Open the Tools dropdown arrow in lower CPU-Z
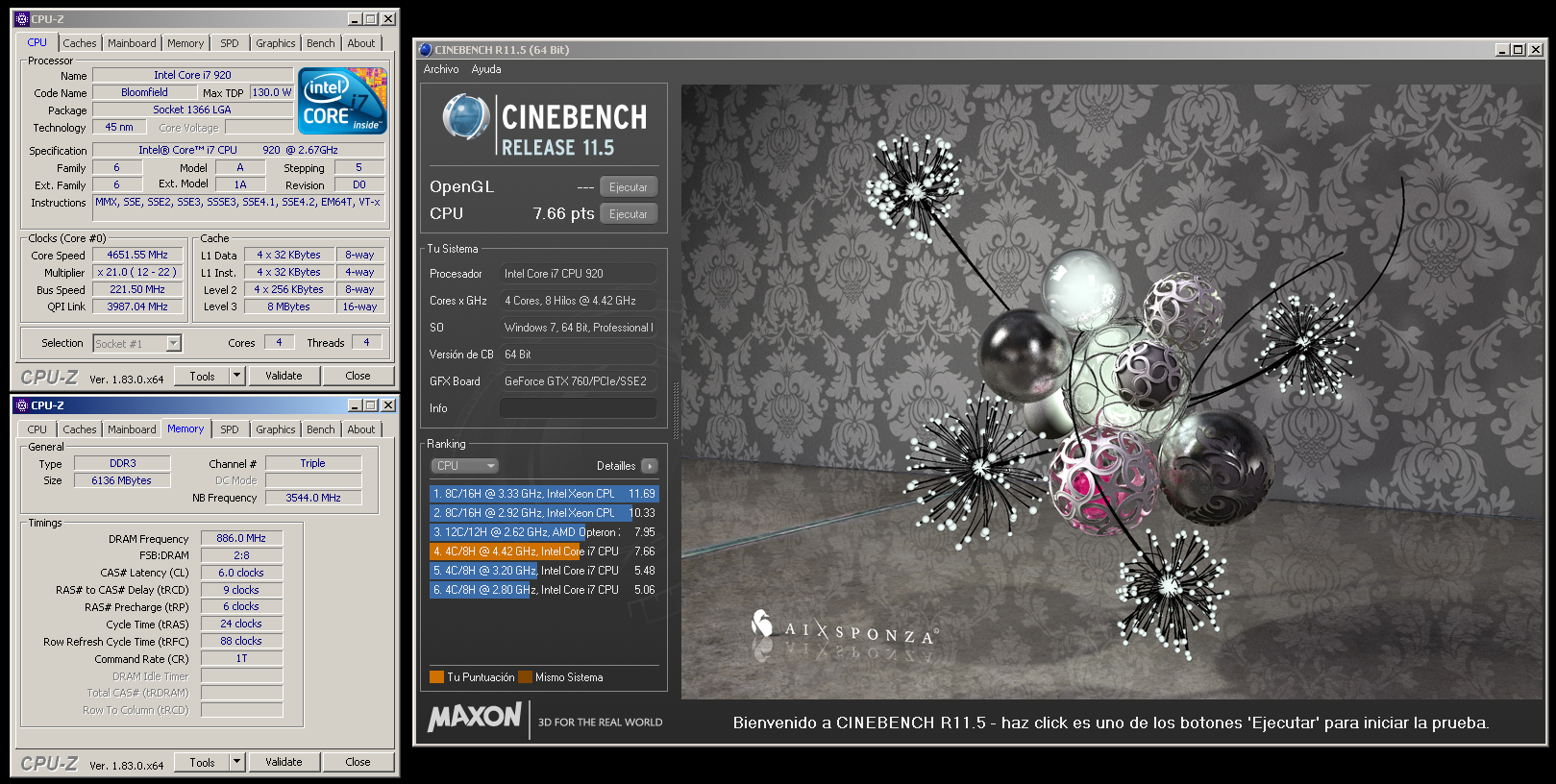The image size is (1556, 784). tap(237, 762)
